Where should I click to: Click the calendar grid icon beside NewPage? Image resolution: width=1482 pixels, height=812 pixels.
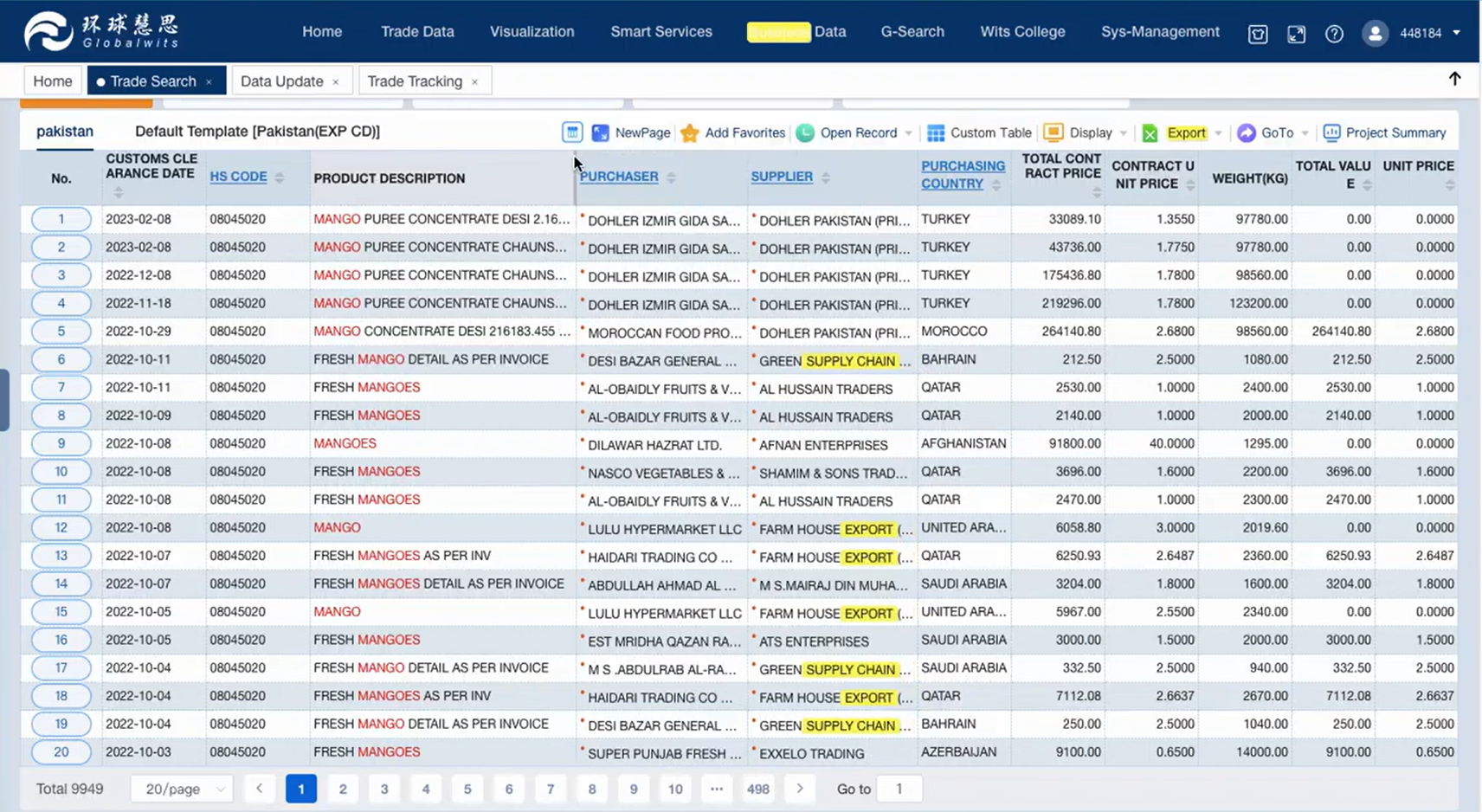[x=571, y=132]
